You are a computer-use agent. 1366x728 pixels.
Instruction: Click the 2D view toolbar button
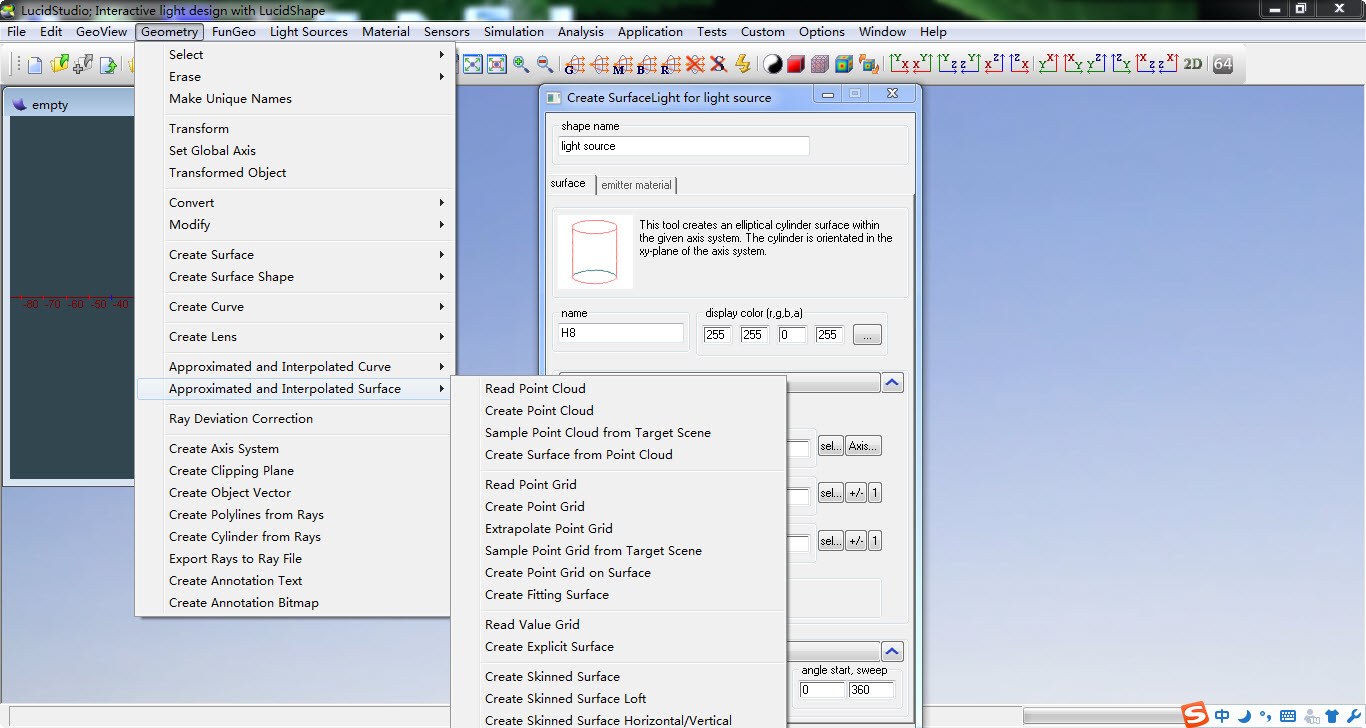(1193, 64)
